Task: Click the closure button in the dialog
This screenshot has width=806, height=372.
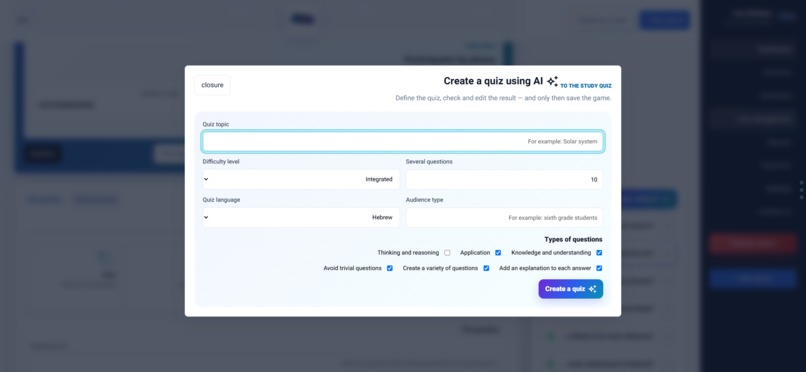Action: (212, 85)
